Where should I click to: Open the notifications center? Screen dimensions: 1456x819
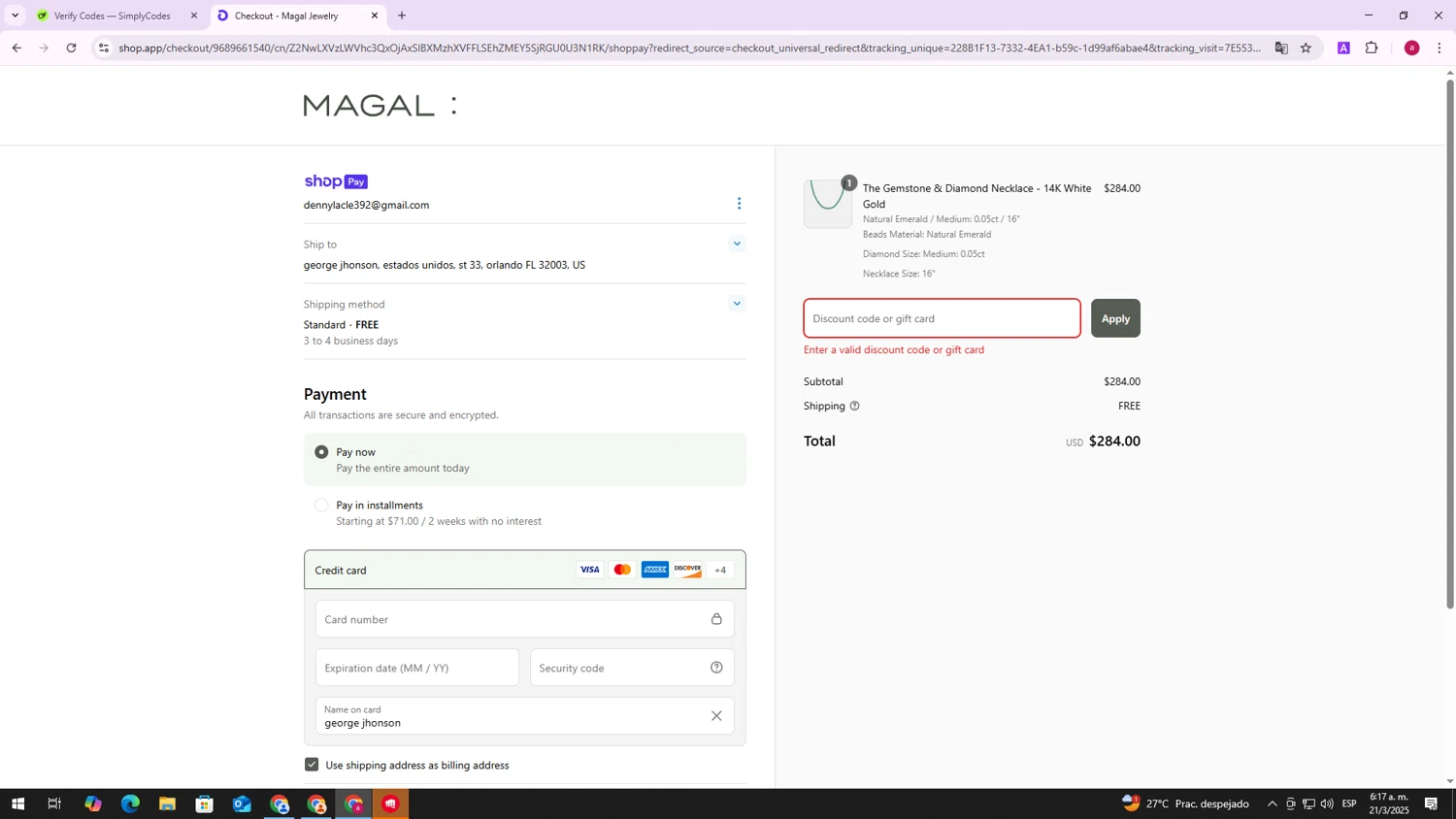coord(1431,803)
